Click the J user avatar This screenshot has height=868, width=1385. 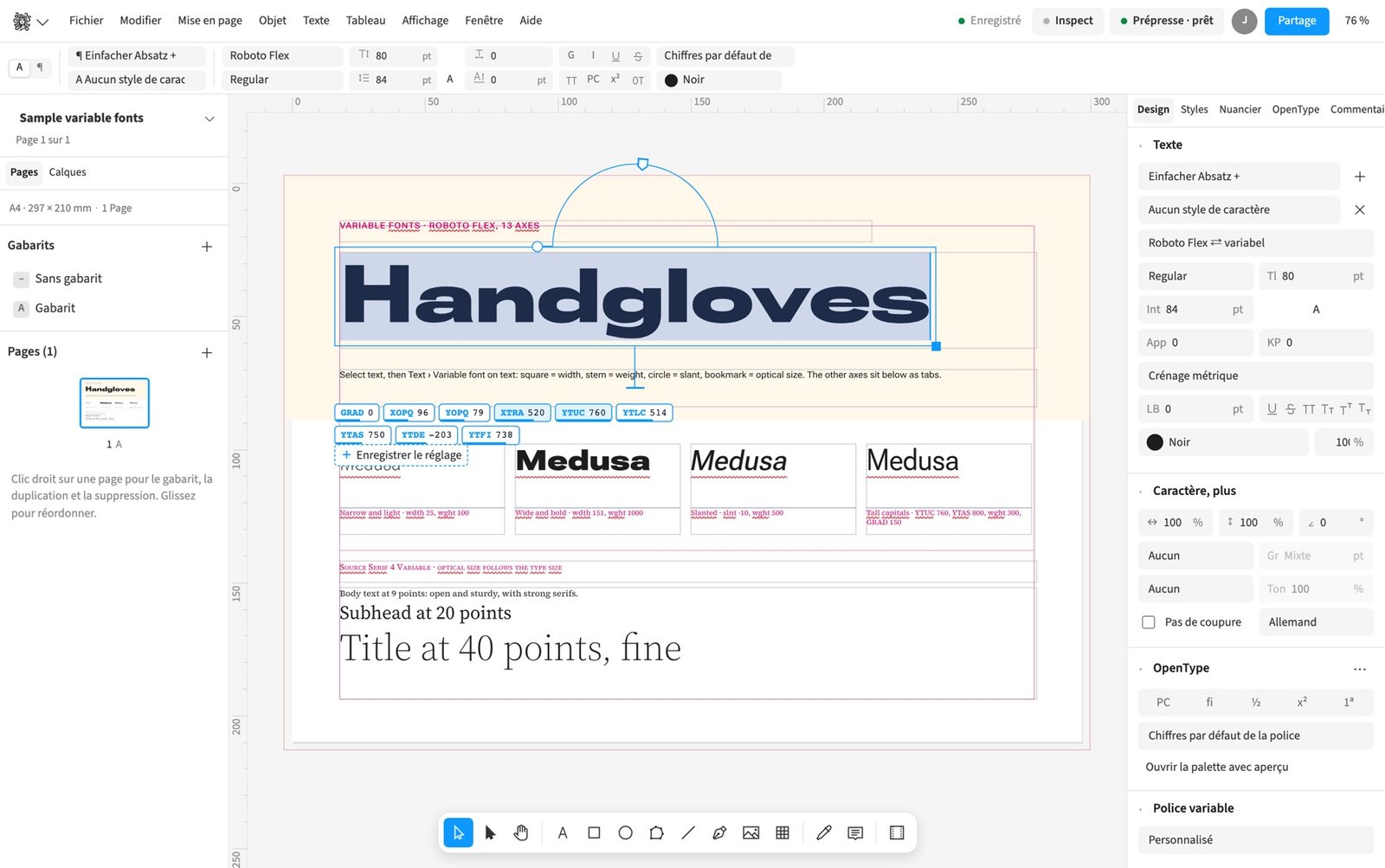pos(1244,21)
